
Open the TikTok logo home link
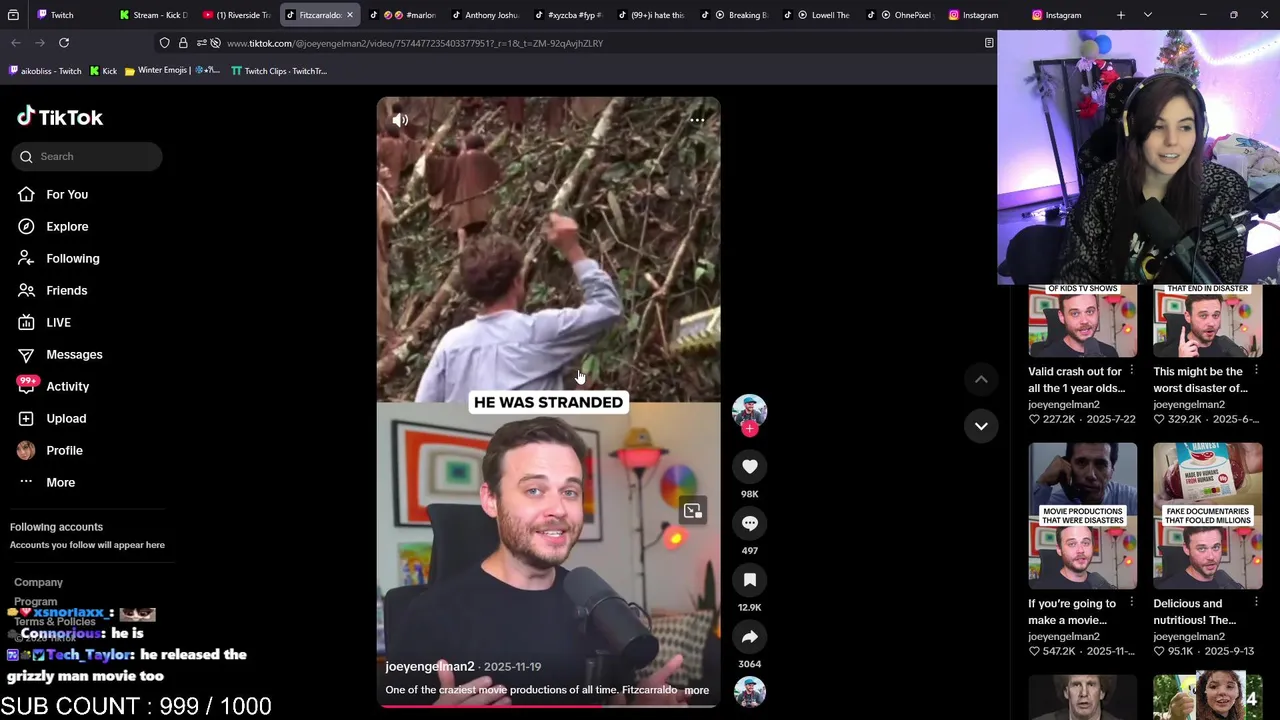click(x=60, y=117)
